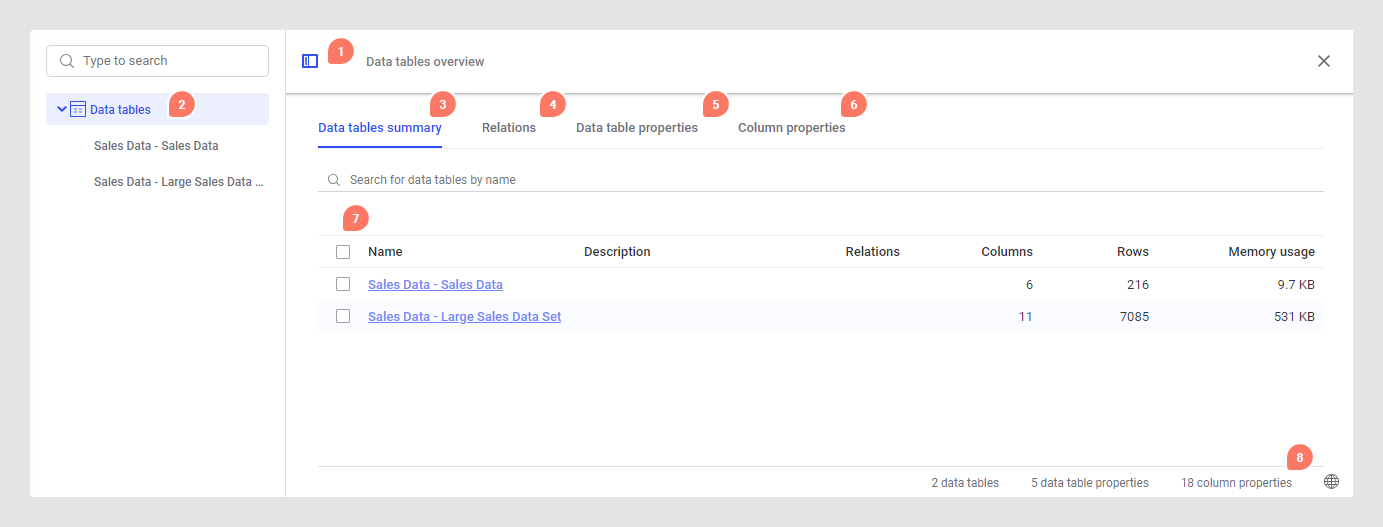Select Sales Data - Sales Data in tree
1383x527 pixels.
coord(156,146)
